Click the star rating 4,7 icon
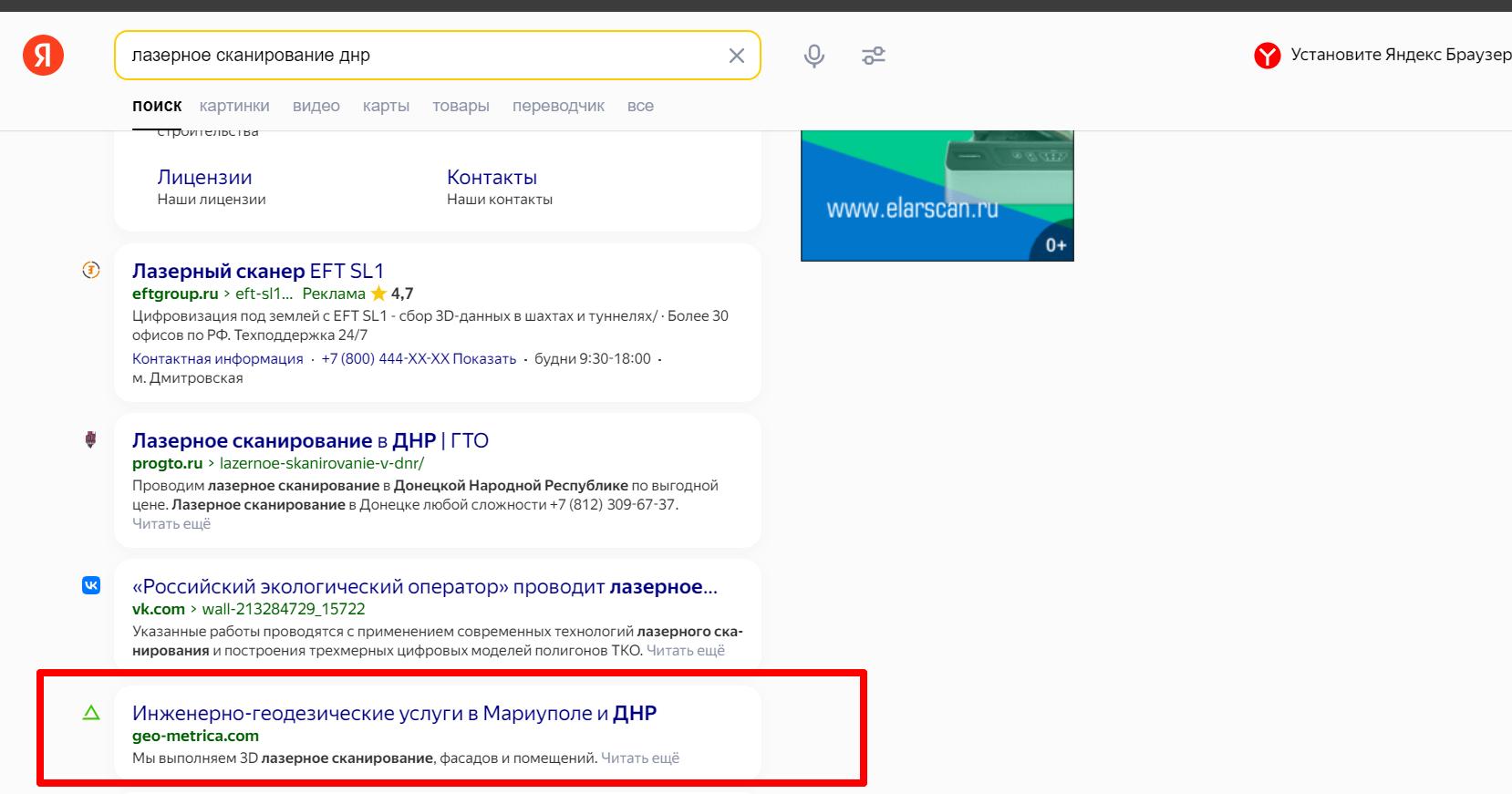The width and height of the screenshot is (1512, 794). (378, 294)
